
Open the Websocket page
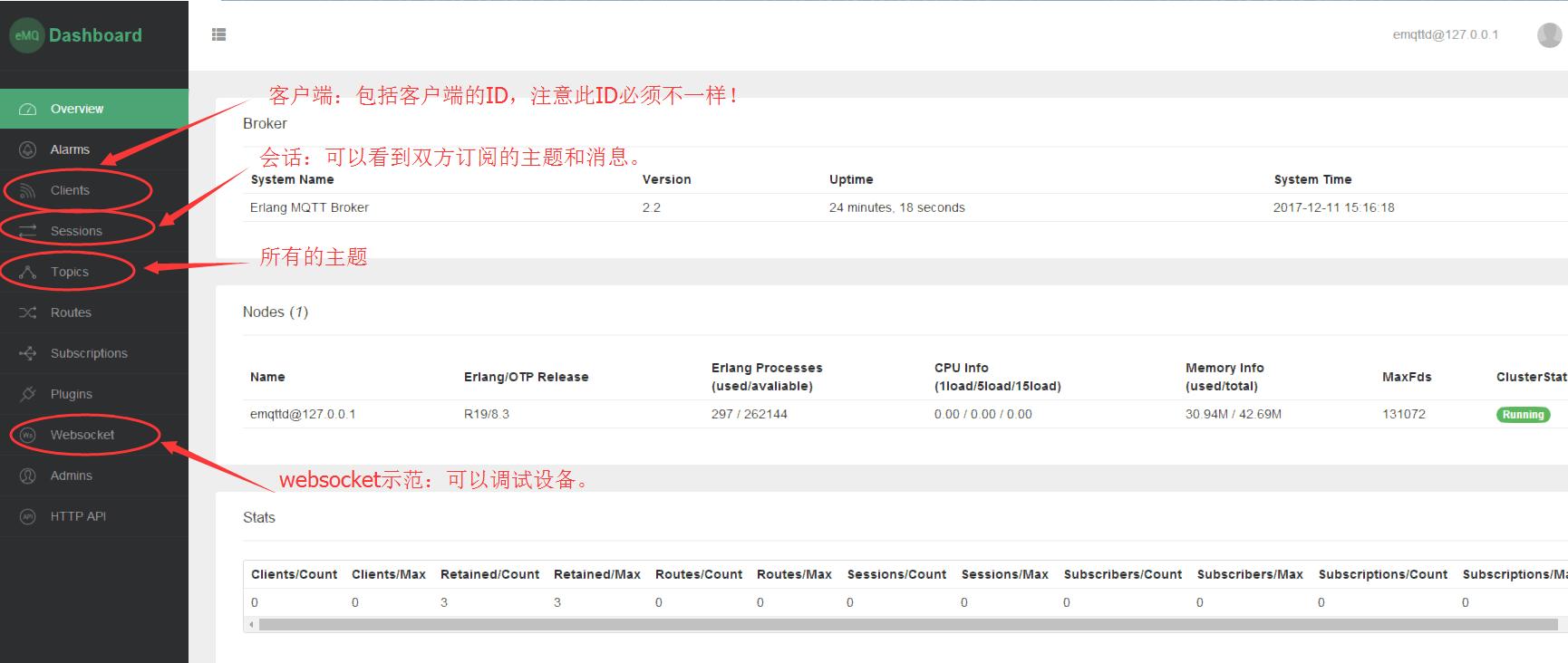click(x=82, y=435)
